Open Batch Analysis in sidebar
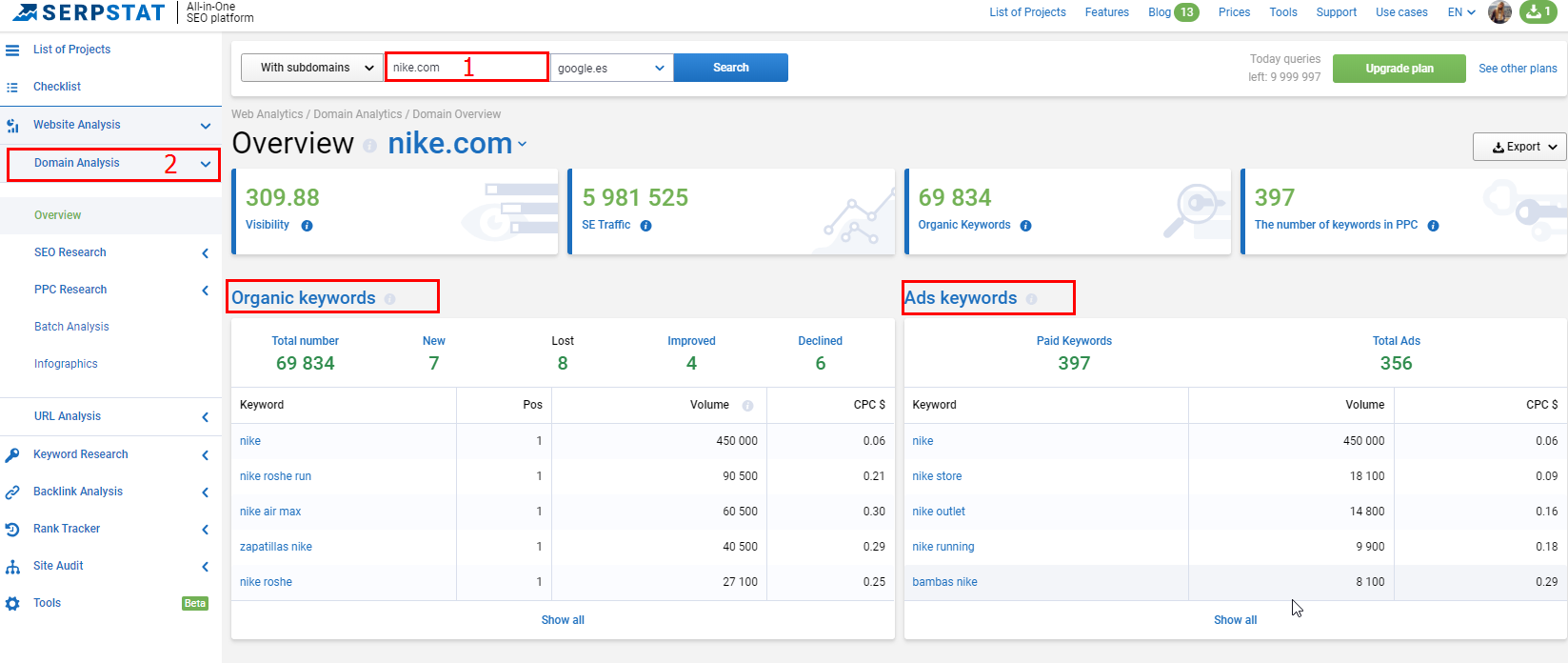 click(x=71, y=327)
